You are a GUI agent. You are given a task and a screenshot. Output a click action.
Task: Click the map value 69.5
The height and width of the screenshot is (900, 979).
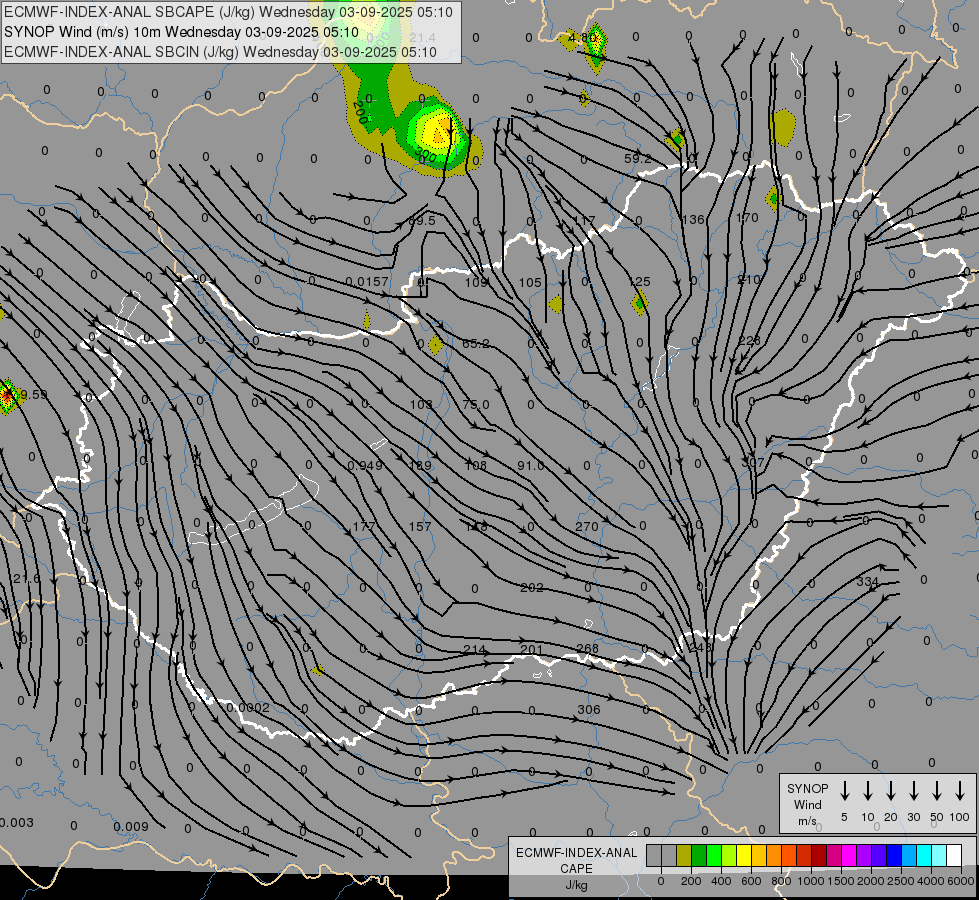[422, 220]
